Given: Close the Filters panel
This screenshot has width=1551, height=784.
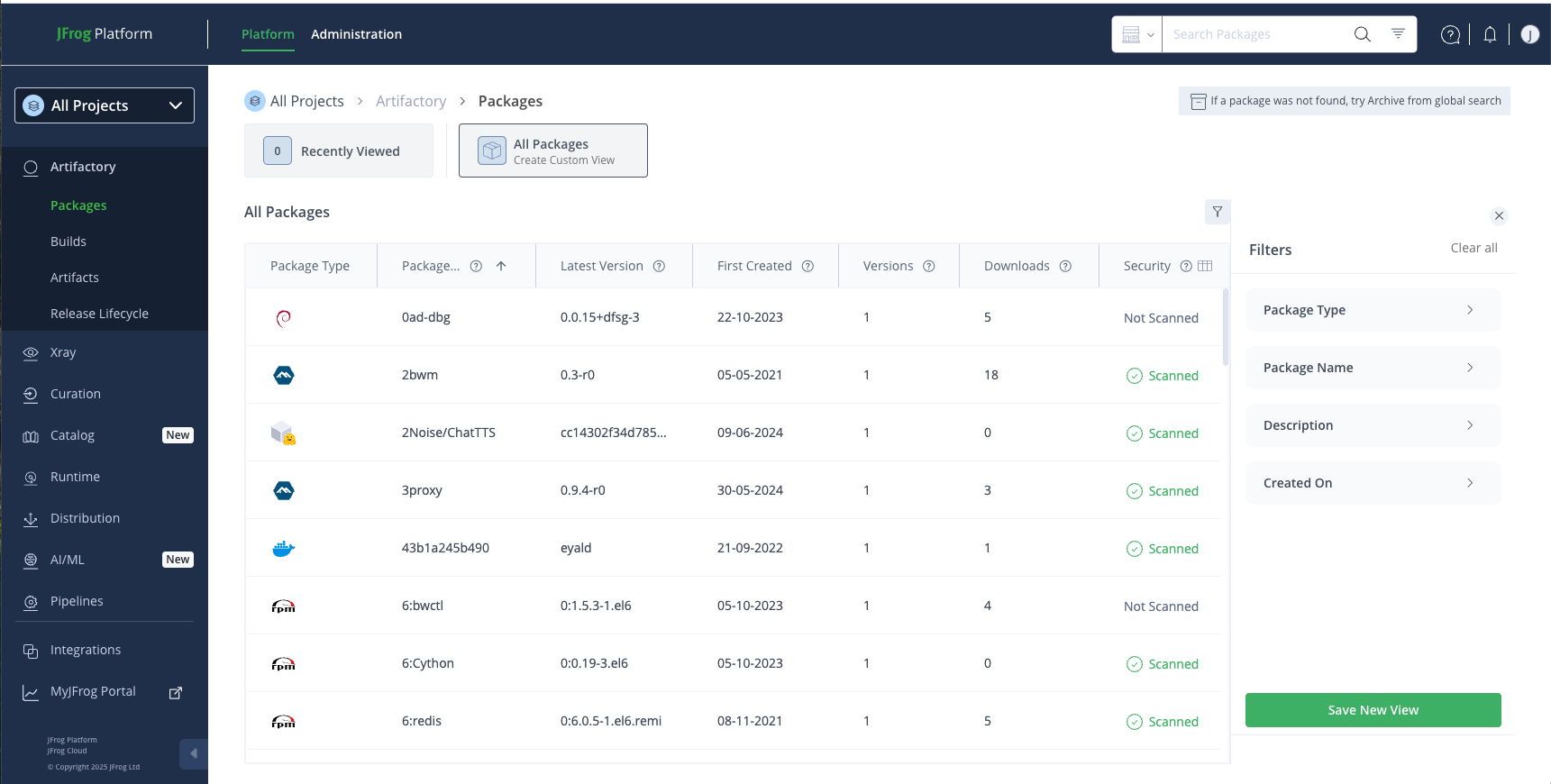Looking at the screenshot, I should coord(1499,215).
